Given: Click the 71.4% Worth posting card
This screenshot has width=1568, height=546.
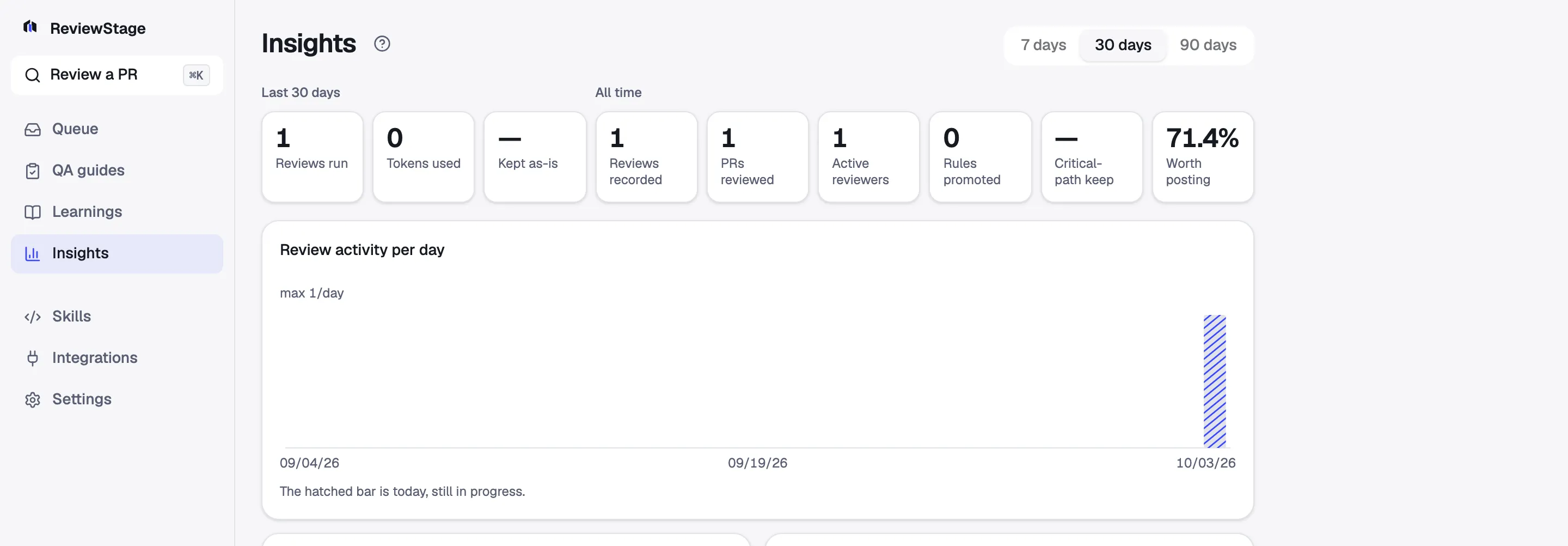Looking at the screenshot, I should tap(1203, 156).
